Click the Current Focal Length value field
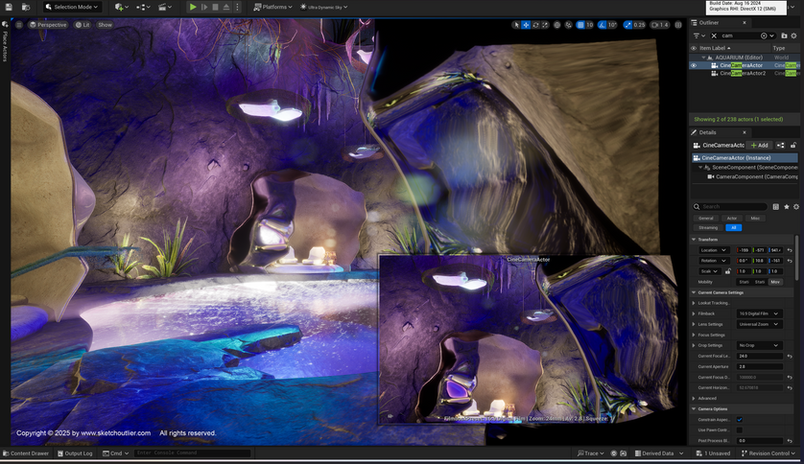804x464 pixels. (758, 355)
